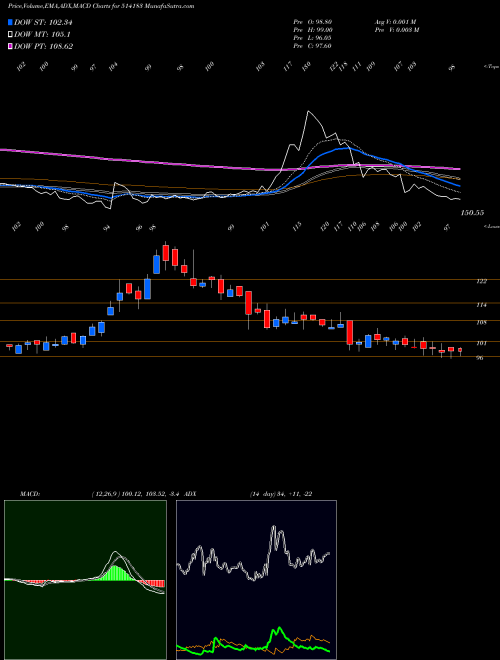Select the DOW ST: 102.34 legend label
This screenshot has height=660, width=500.
(x=43, y=23)
